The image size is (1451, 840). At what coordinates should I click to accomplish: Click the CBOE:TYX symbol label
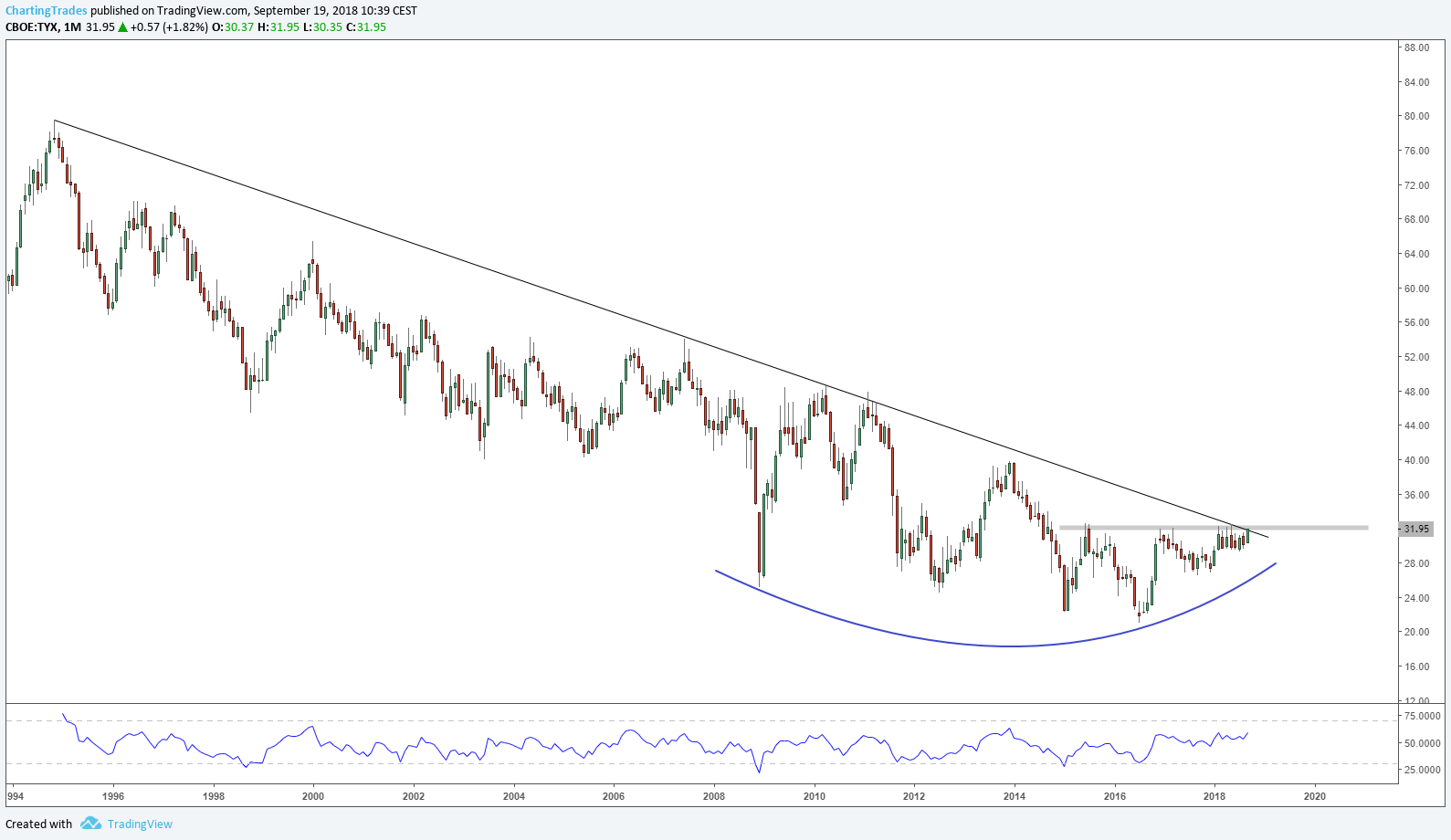tap(32, 27)
